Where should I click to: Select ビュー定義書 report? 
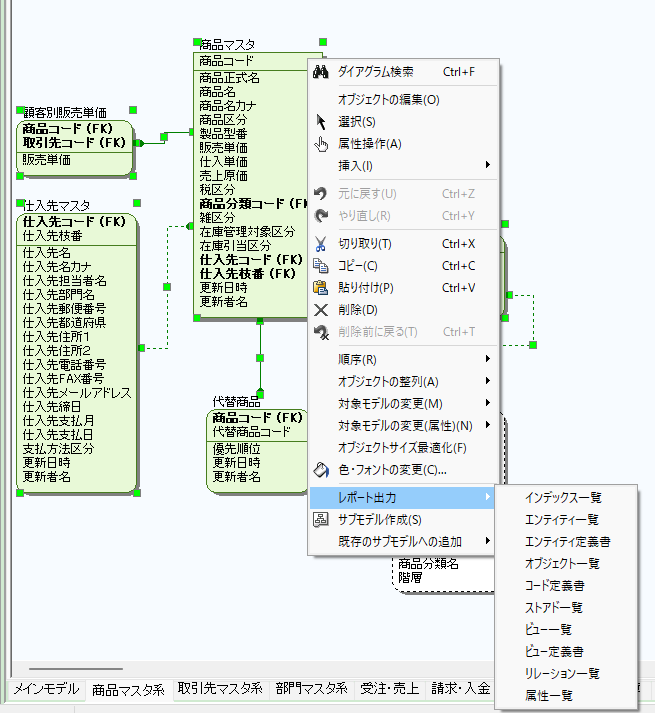pyautogui.click(x=566, y=652)
